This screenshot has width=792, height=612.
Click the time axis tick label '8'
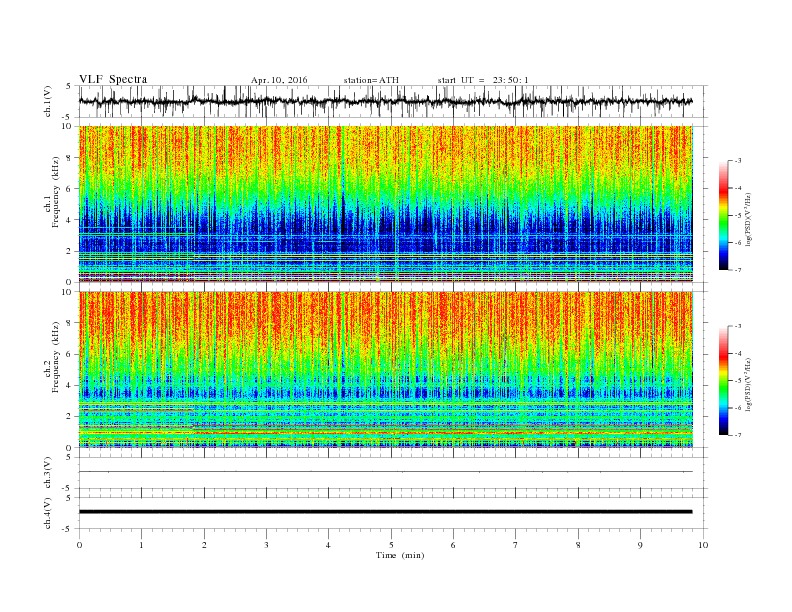coord(578,545)
